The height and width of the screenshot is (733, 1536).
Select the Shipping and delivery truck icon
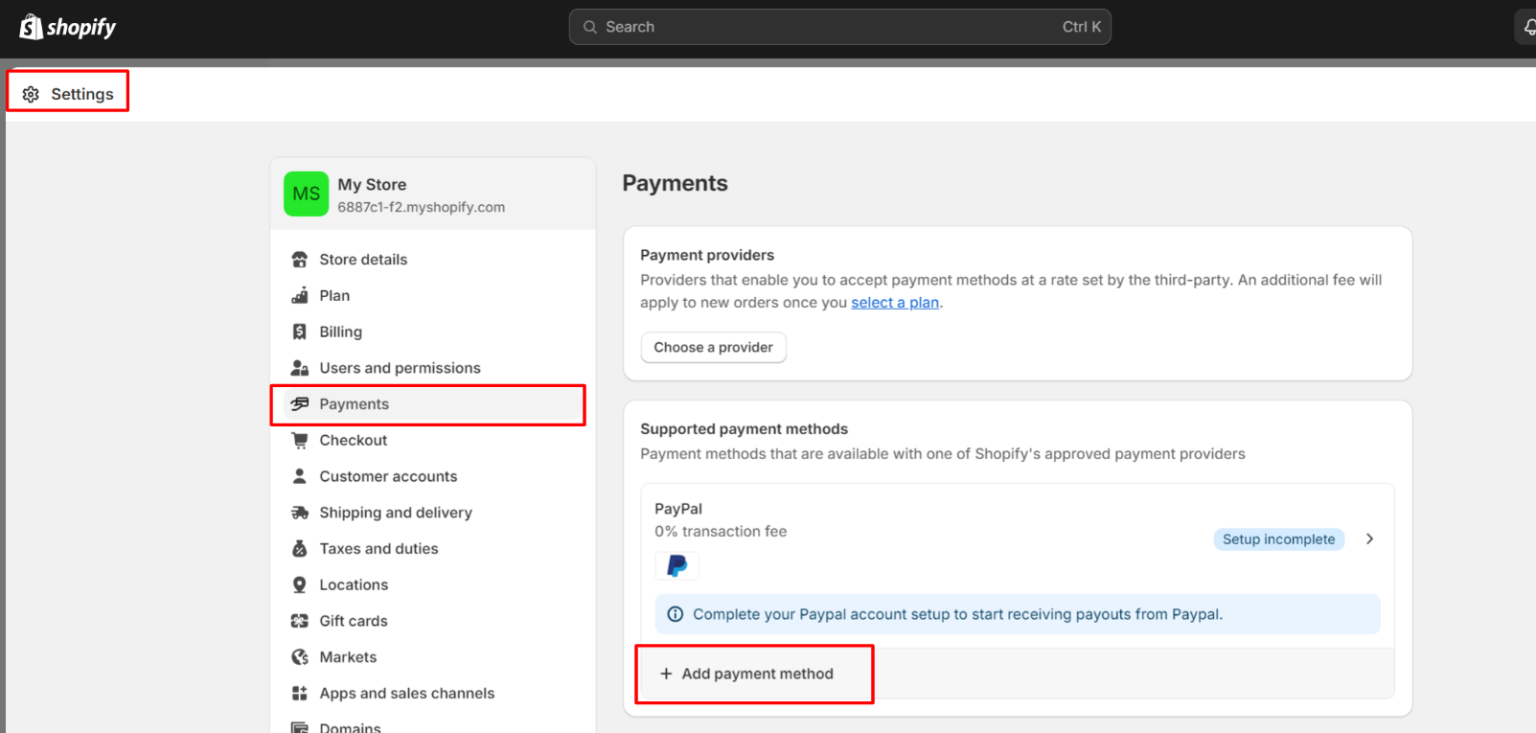click(x=299, y=512)
